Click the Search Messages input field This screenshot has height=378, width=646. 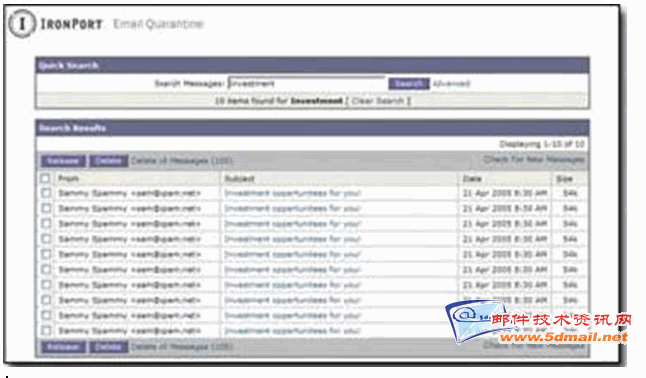[307, 83]
